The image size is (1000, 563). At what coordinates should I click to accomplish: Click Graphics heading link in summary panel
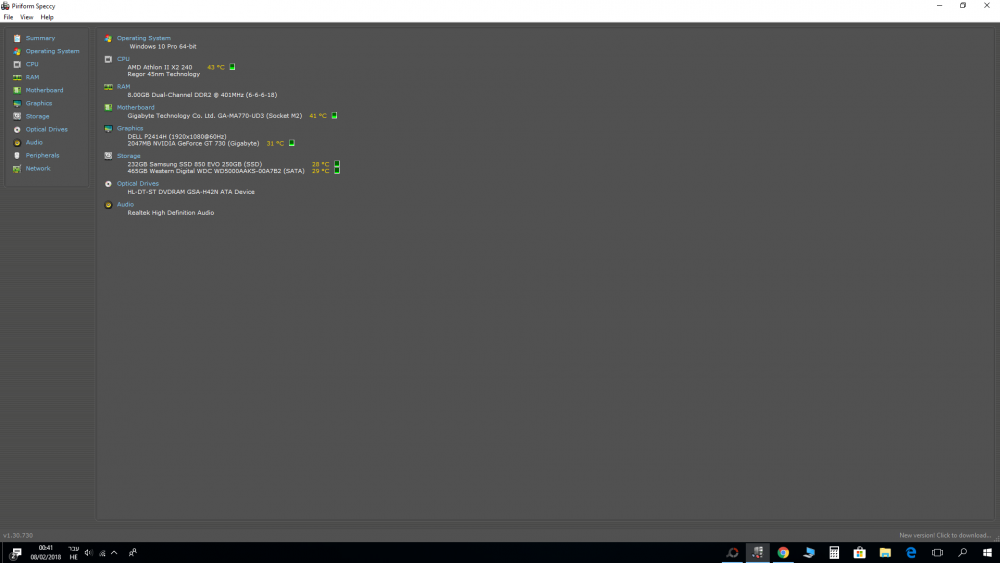tap(130, 129)
